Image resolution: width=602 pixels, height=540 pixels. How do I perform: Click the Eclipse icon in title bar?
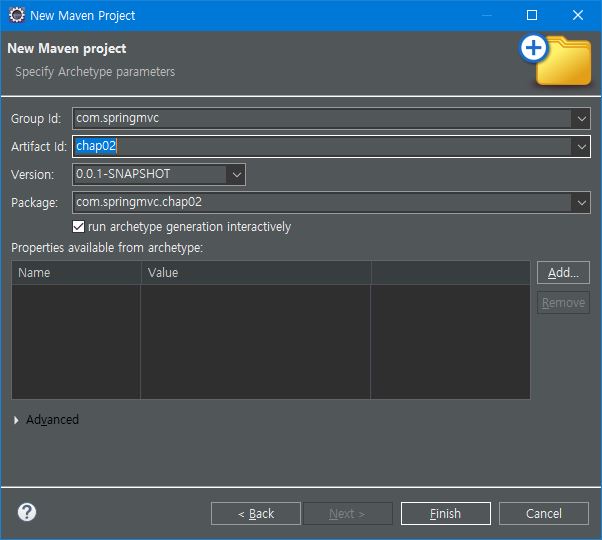coord(17,15)
